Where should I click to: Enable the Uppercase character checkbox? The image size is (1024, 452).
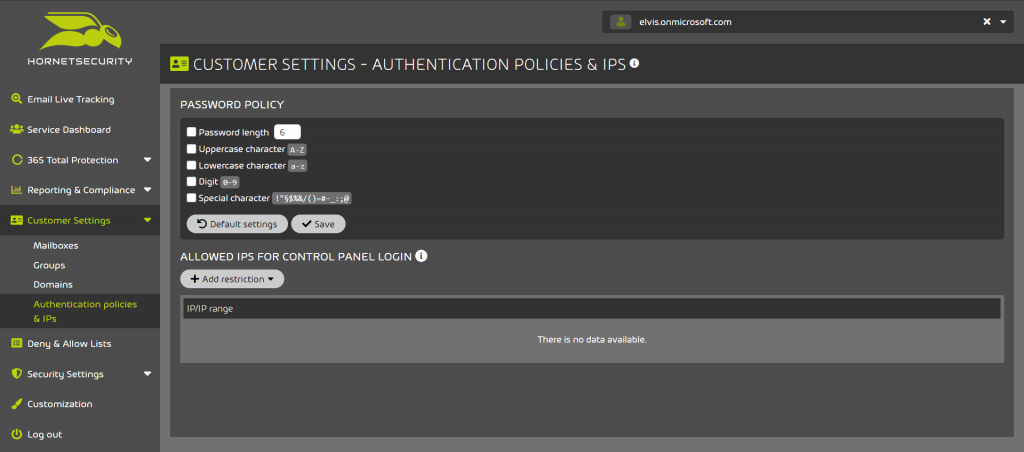(191, 149)
